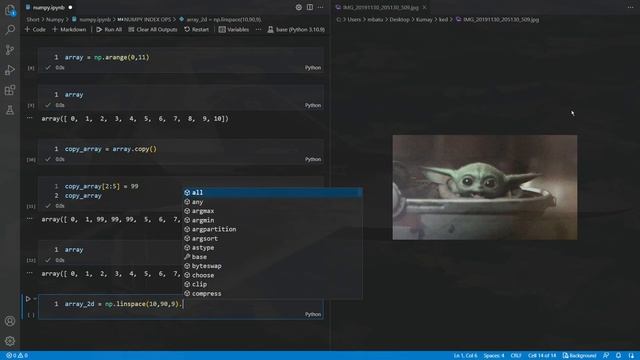Restart the notebook kernel
Image resolution: width=640 pixels, height=360 pixels.
click(x=196, y=29)
